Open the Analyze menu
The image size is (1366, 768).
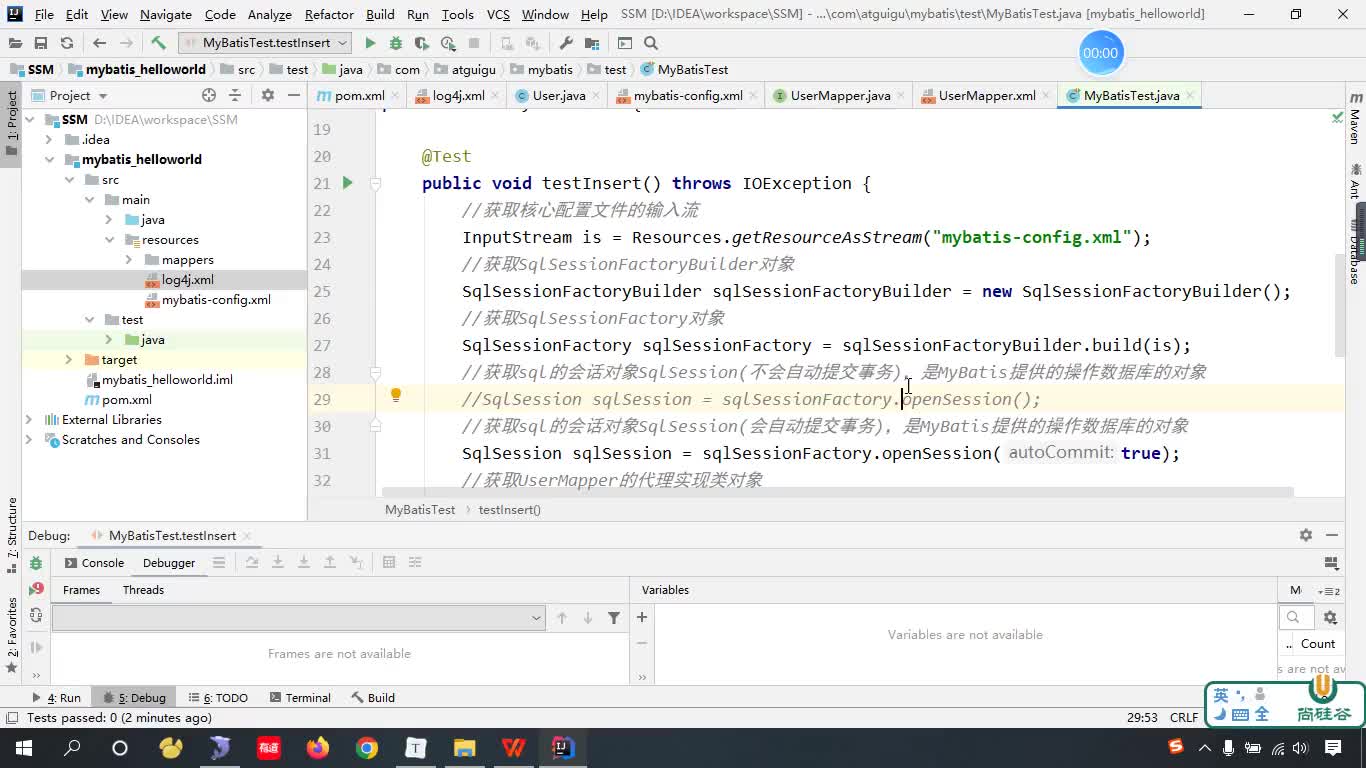point(270,14)
